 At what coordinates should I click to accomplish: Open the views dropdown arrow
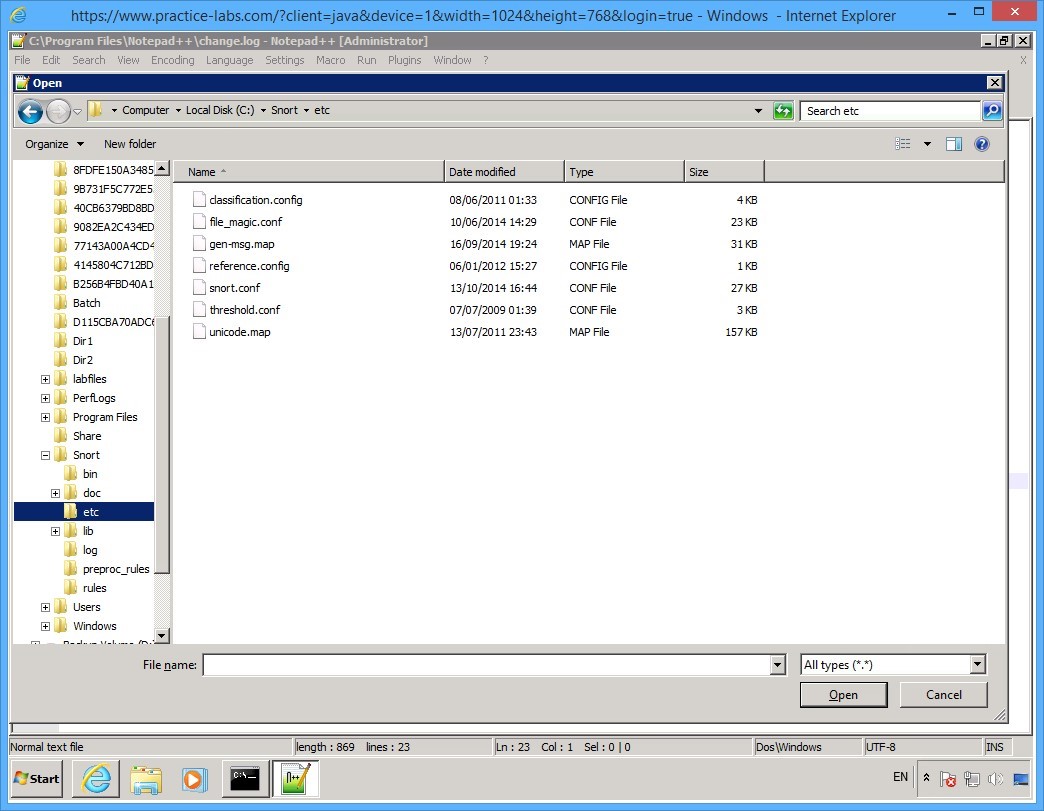(926, 143)
